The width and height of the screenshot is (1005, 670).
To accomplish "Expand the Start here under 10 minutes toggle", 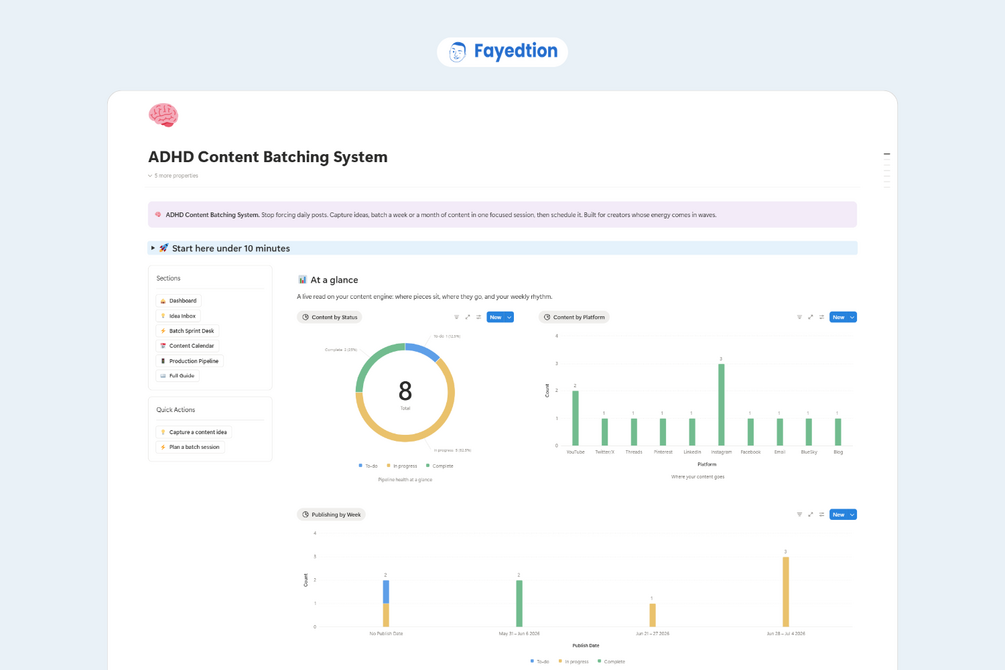I will click(153, 248).
